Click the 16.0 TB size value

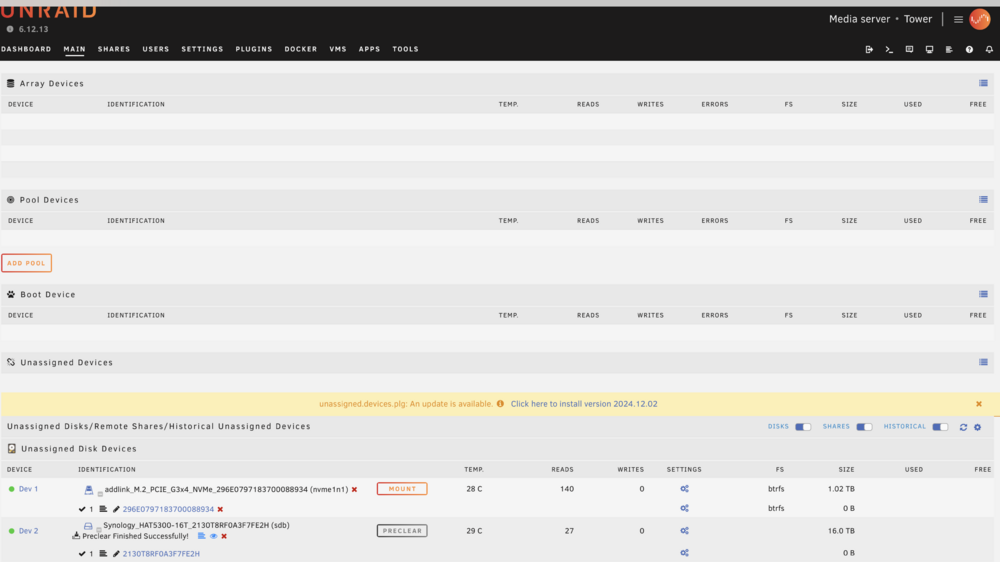pyautogui.click(x=841, y=531)
